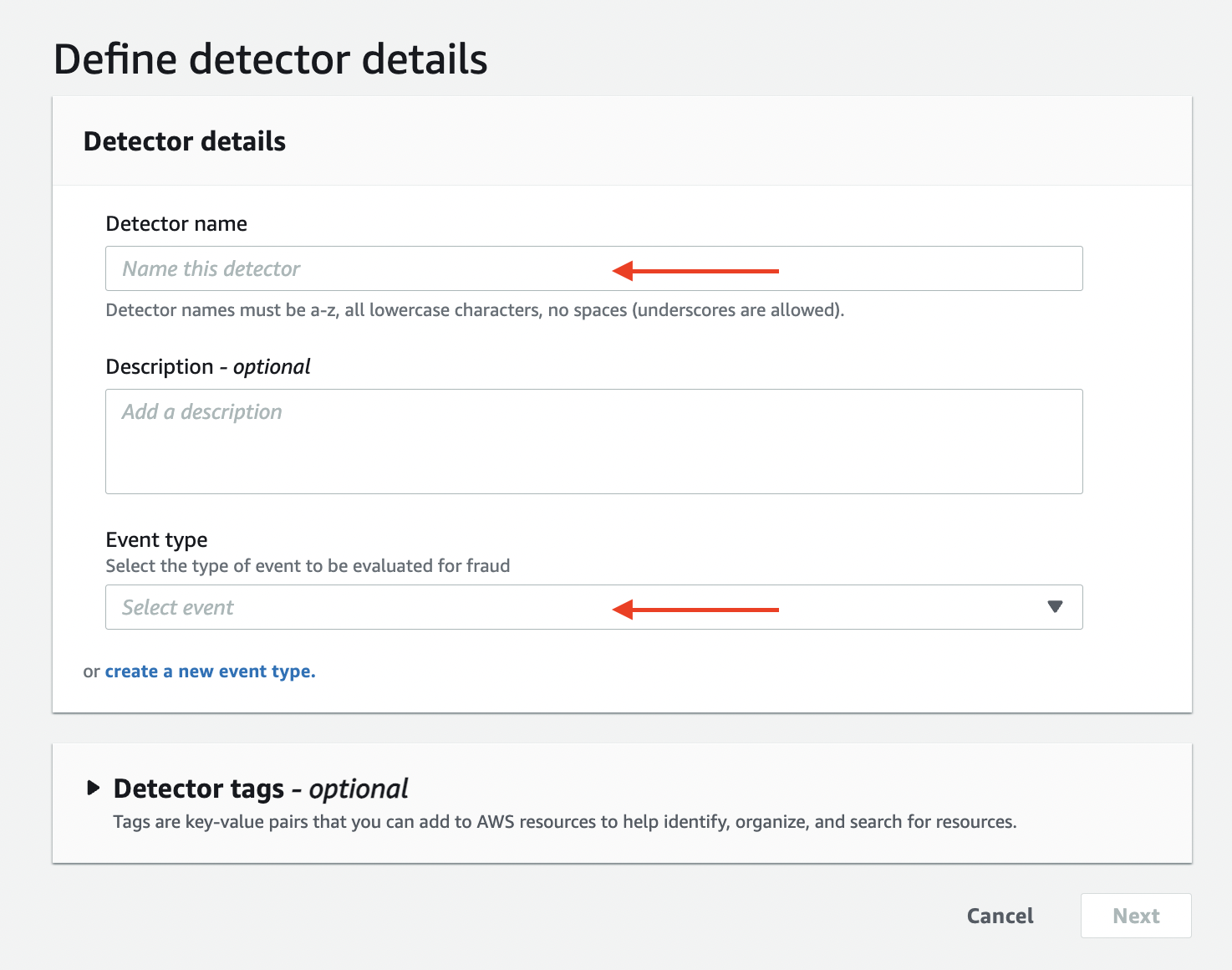
Task: Click the Next button
Action: point(1135,916)
